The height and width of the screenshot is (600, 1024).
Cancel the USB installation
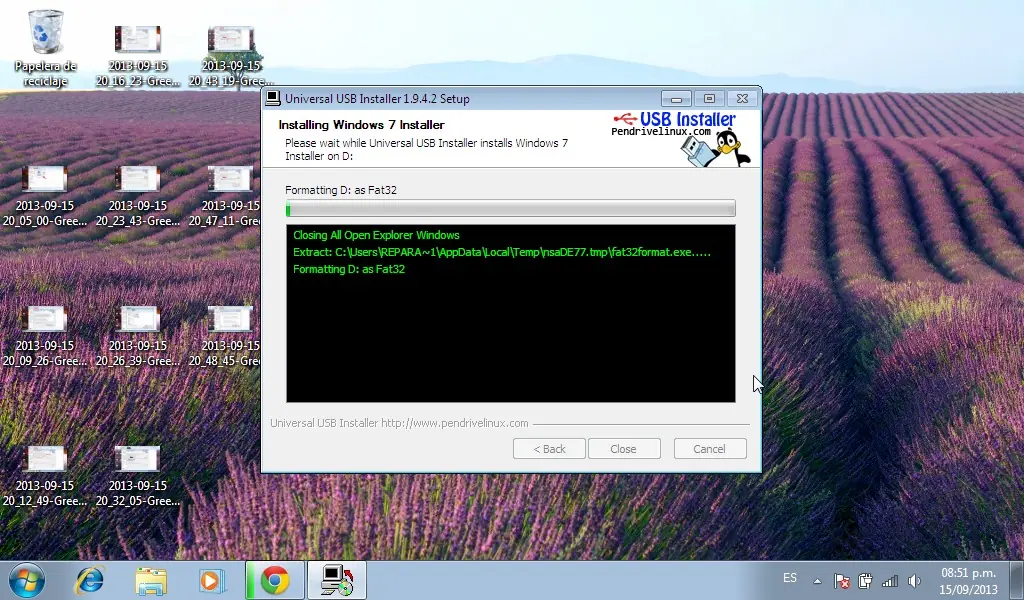[709, 449]
